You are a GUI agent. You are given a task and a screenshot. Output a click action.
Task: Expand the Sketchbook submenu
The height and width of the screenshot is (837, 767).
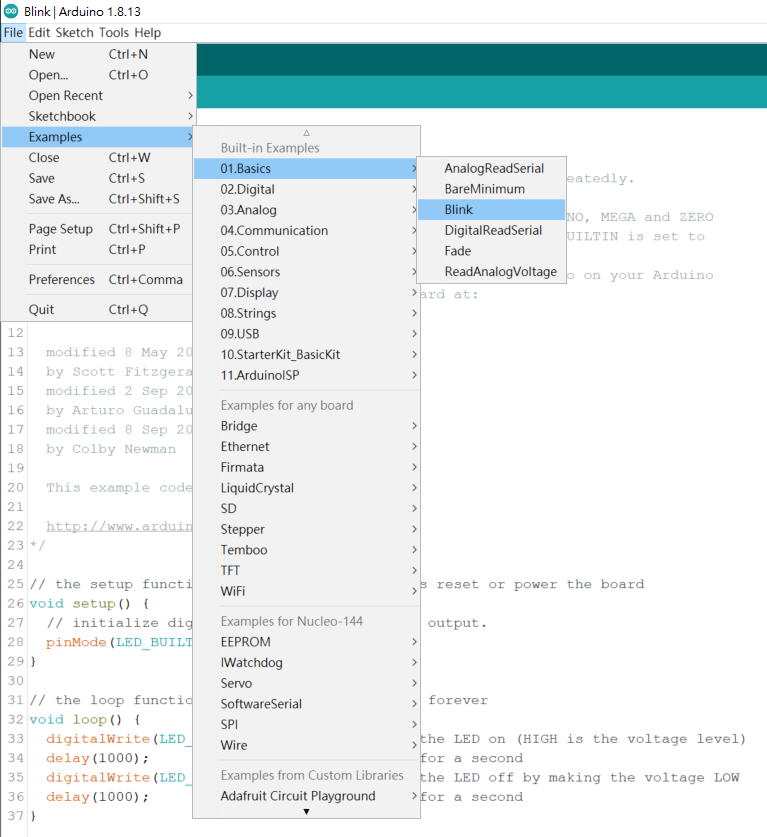(x=99, y=116)
